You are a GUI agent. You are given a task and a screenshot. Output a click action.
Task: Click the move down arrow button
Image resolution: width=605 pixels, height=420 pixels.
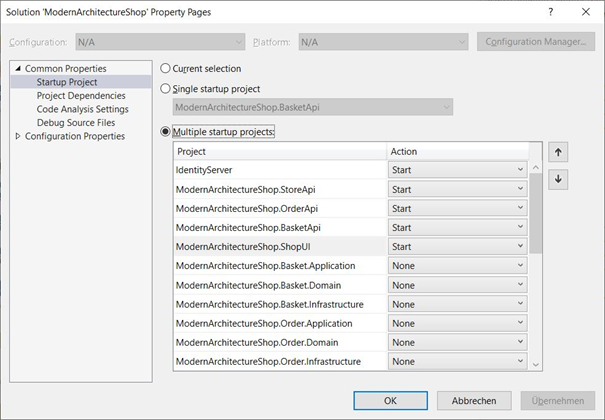pos(559,179)
